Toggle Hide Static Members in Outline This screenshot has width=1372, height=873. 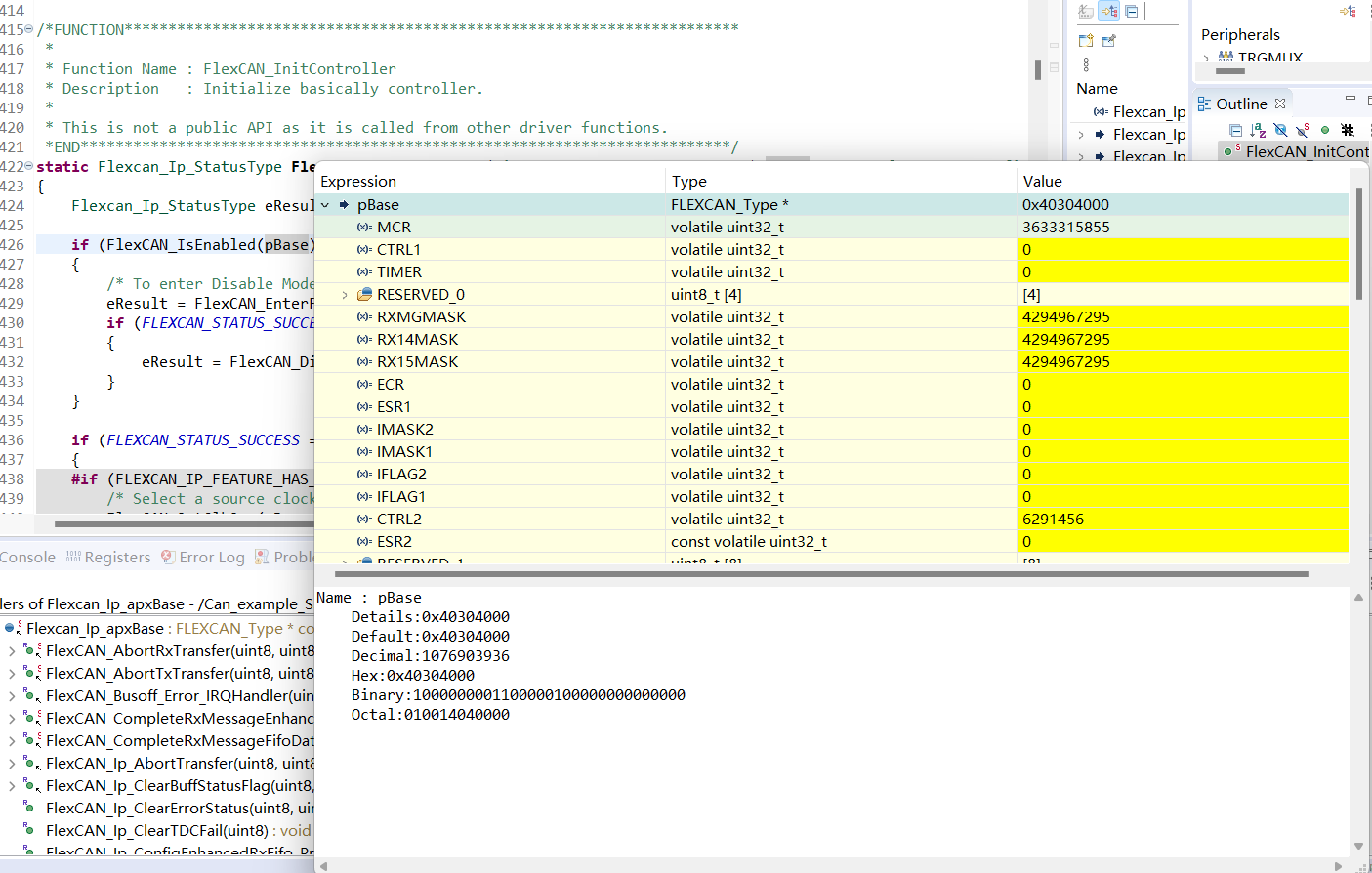point(1303,130)
